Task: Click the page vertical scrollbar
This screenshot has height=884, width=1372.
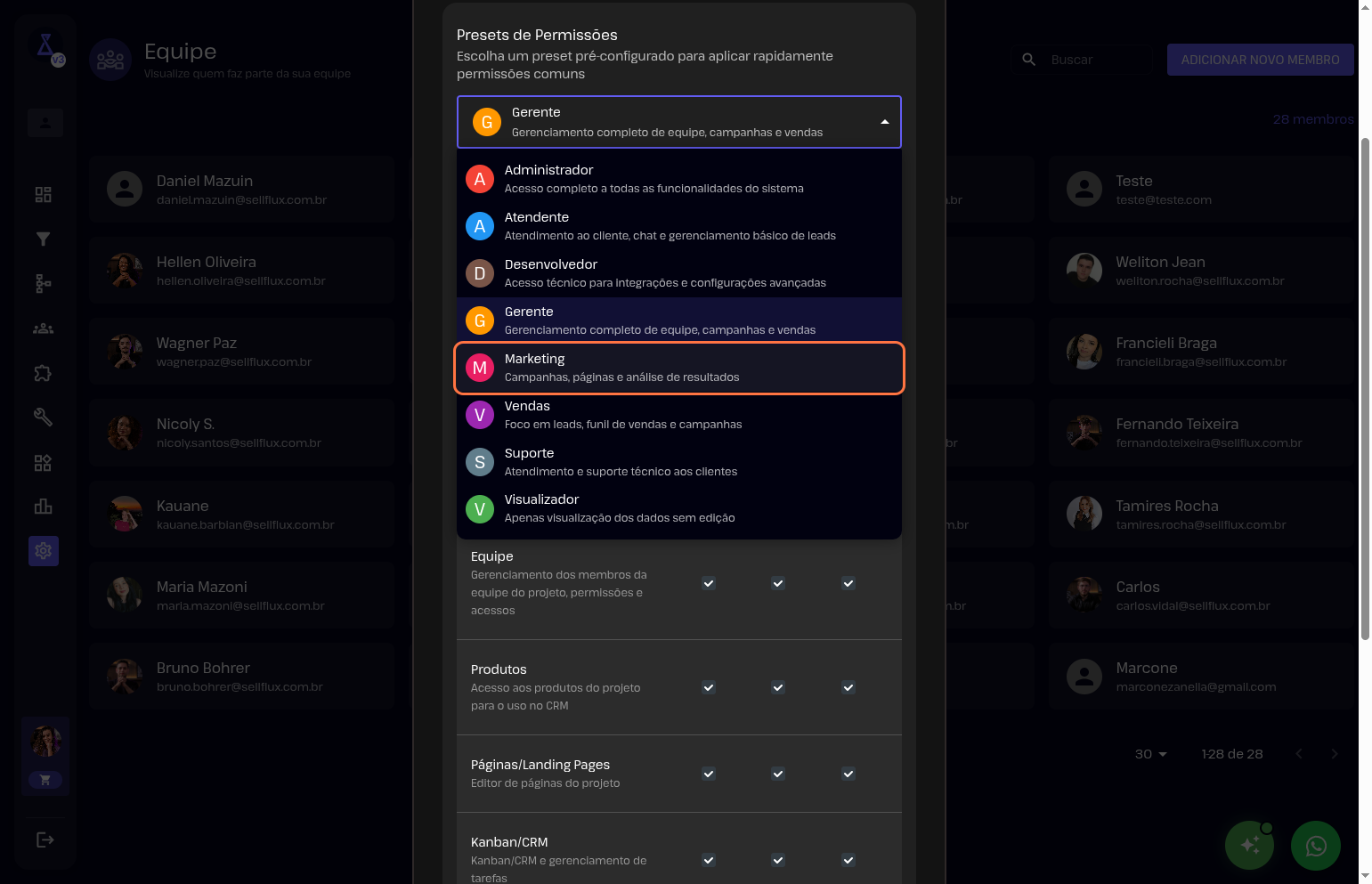Action: [1365, 388]
